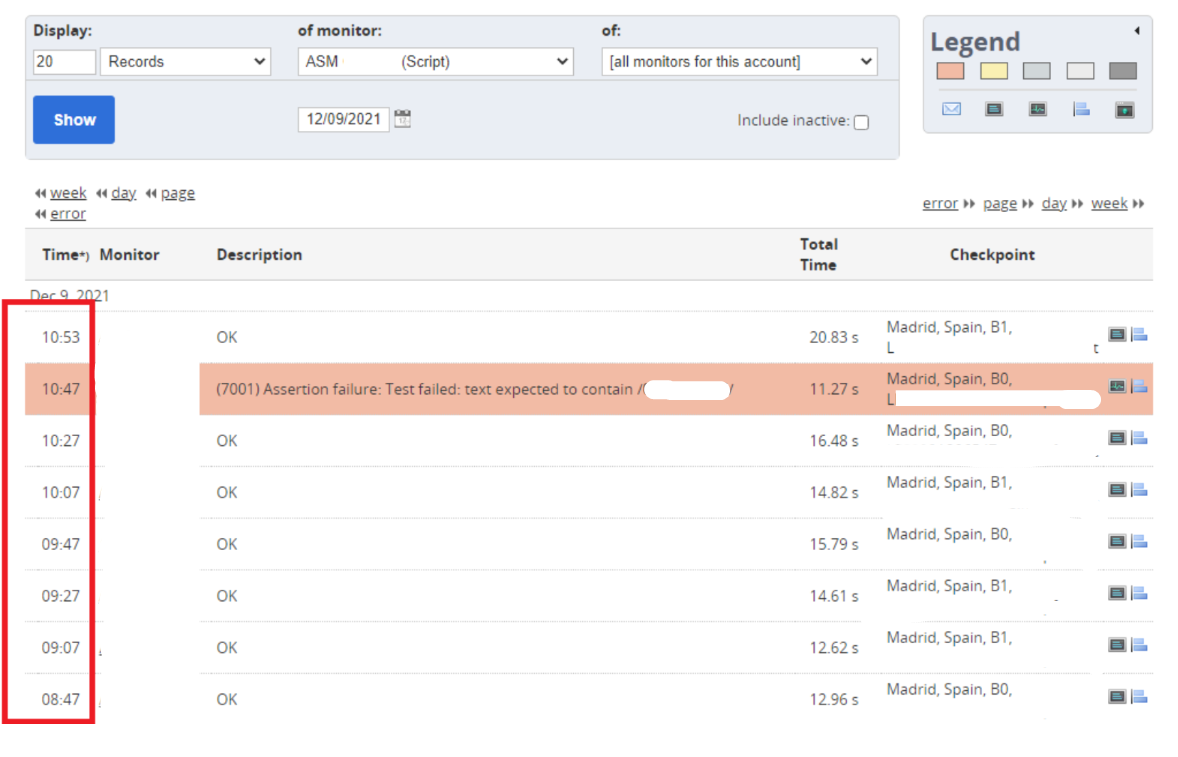
Task: Open waterfall chart icon for 08:47 row
Action: (1139, 696)
